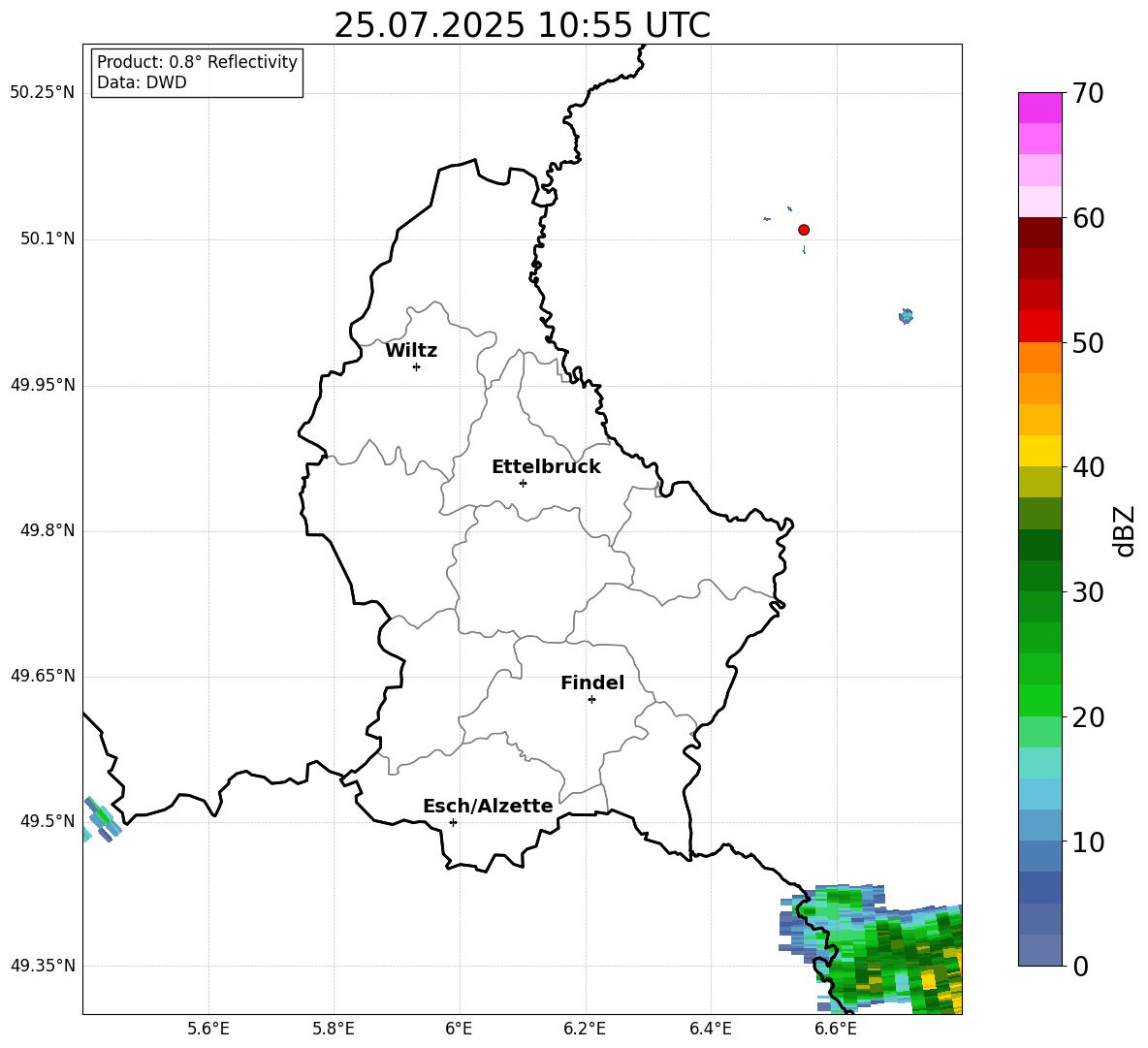Click the 5.6°E longitude label
This screenshot has height=1048, width=1148.
[x=208, y=1029]
